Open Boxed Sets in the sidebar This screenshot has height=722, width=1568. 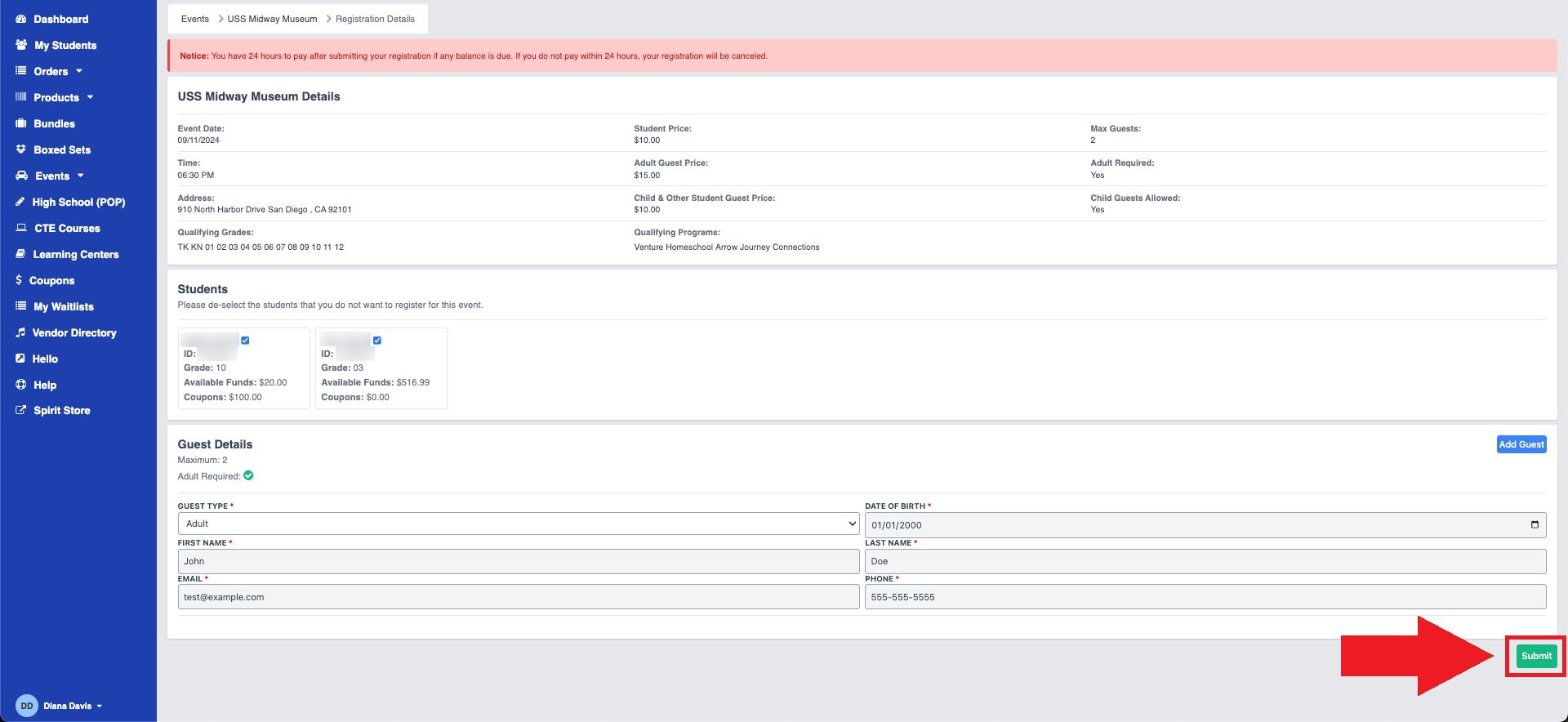click(62, 149)
